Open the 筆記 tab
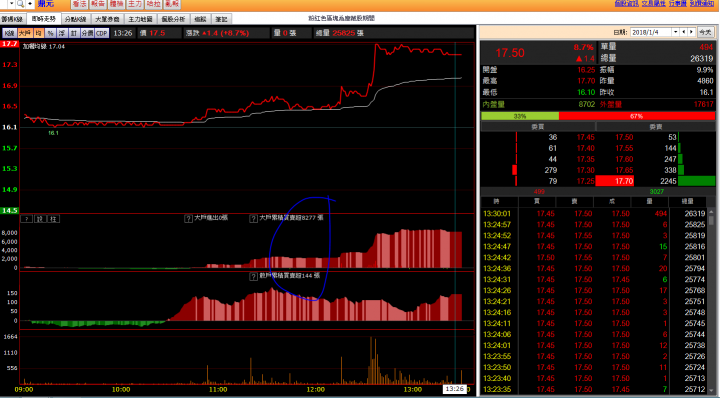This screenshot has height=398, width=720. (x=221, y=19)
